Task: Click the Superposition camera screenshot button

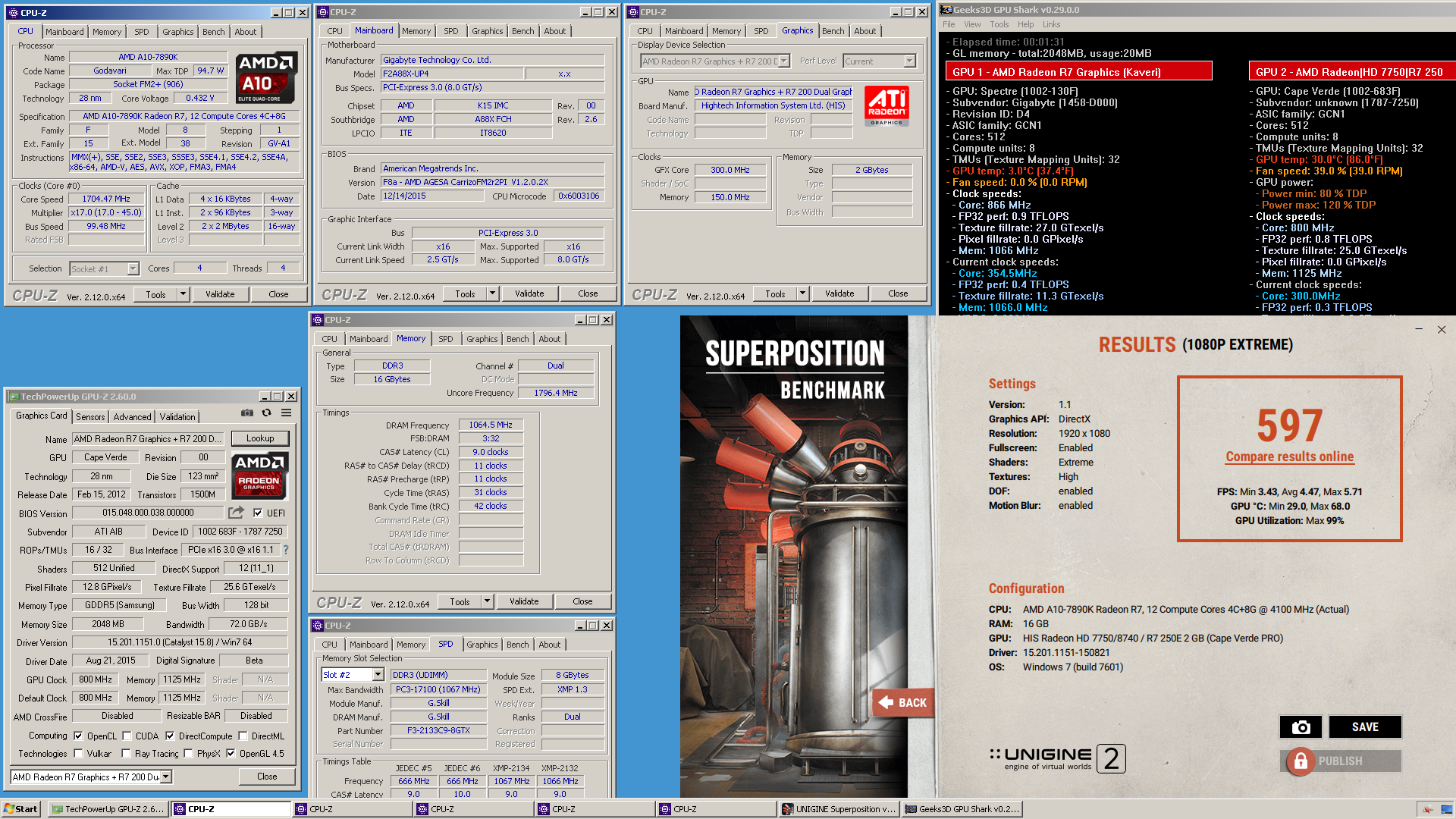Action: pos(1301,726)
